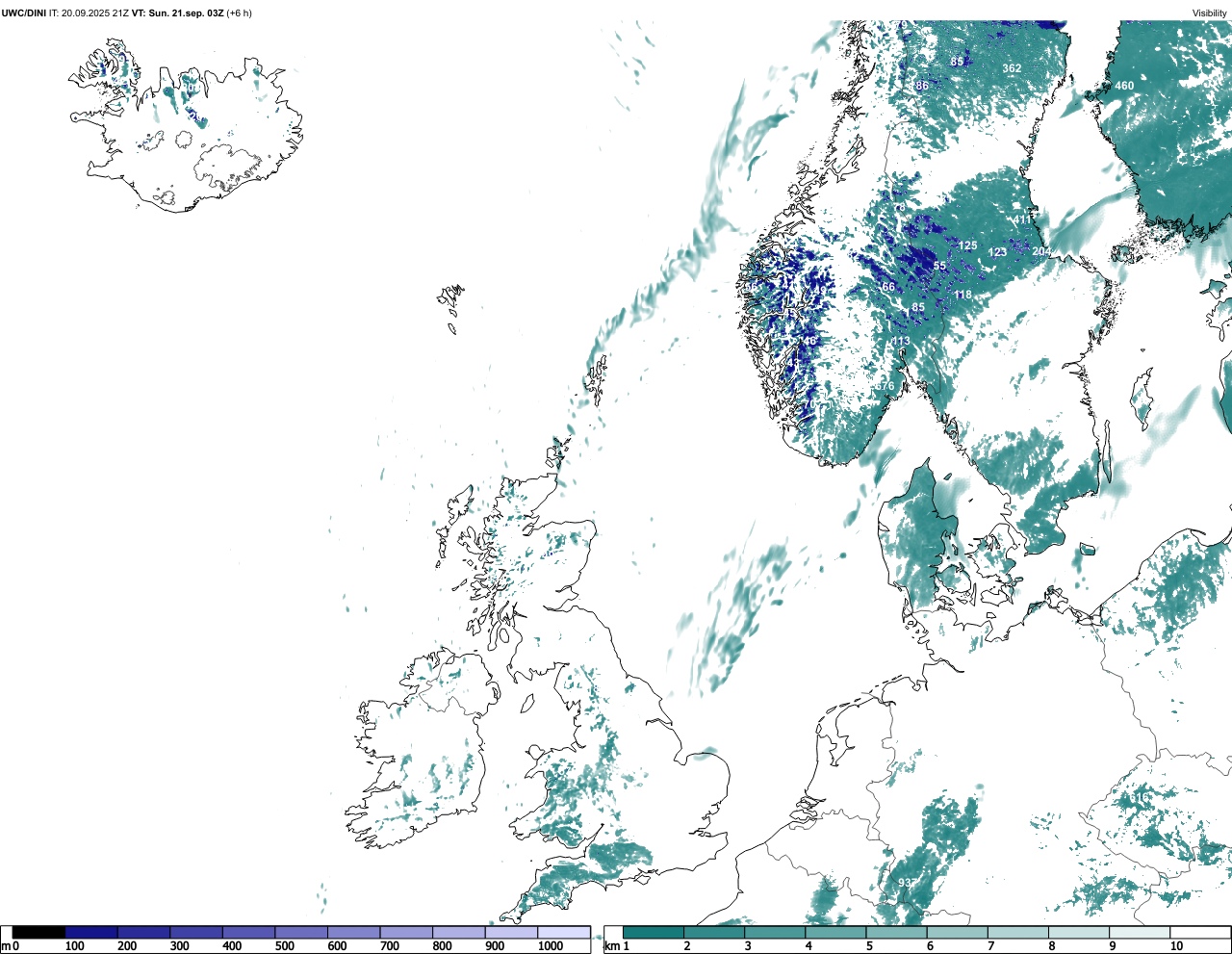Click the 5–6 km legend swatch
The width and height of the screenshot is (1232, 954).
click(x=896, y=932)
